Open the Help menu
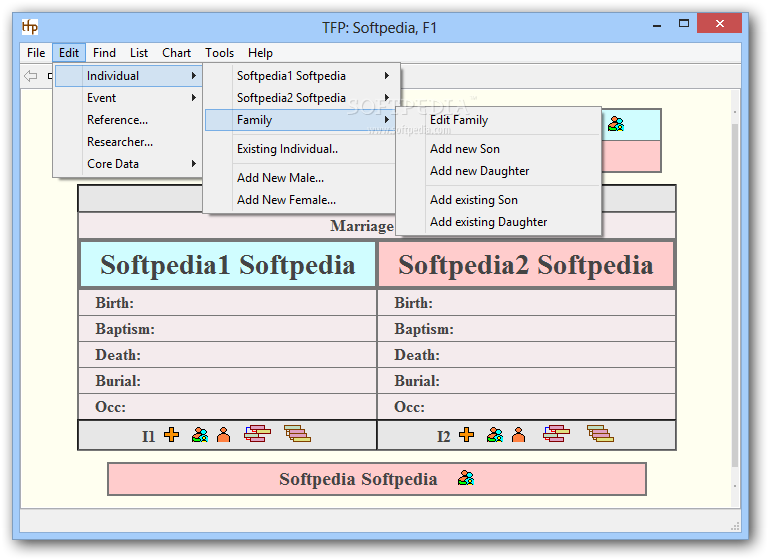The width and height of the screenshot is (769, 560). tap(260, 52)
